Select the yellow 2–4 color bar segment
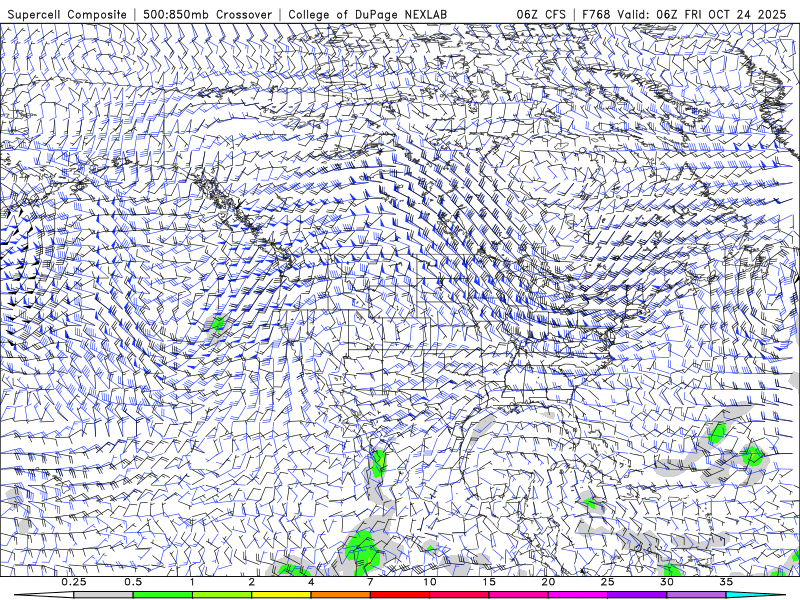The width and height of the screenshot is (800, 600). [281, 595]
